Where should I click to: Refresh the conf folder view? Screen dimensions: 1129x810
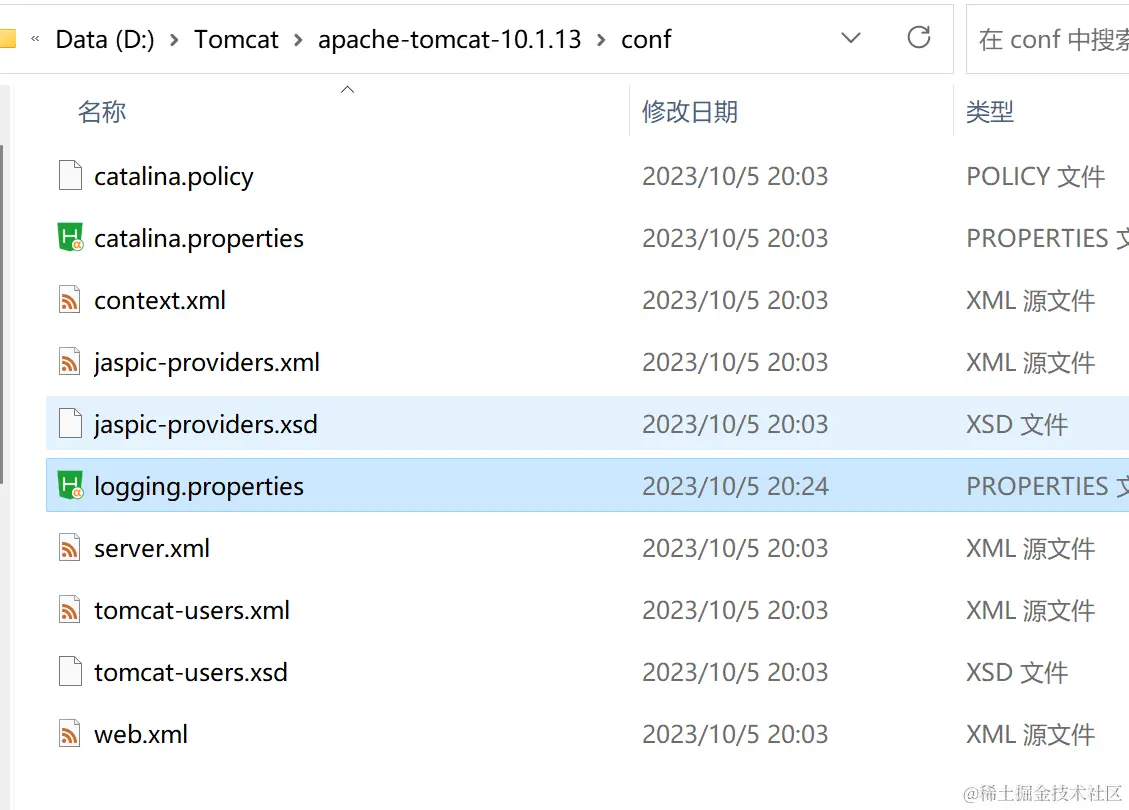click(919, 37)
